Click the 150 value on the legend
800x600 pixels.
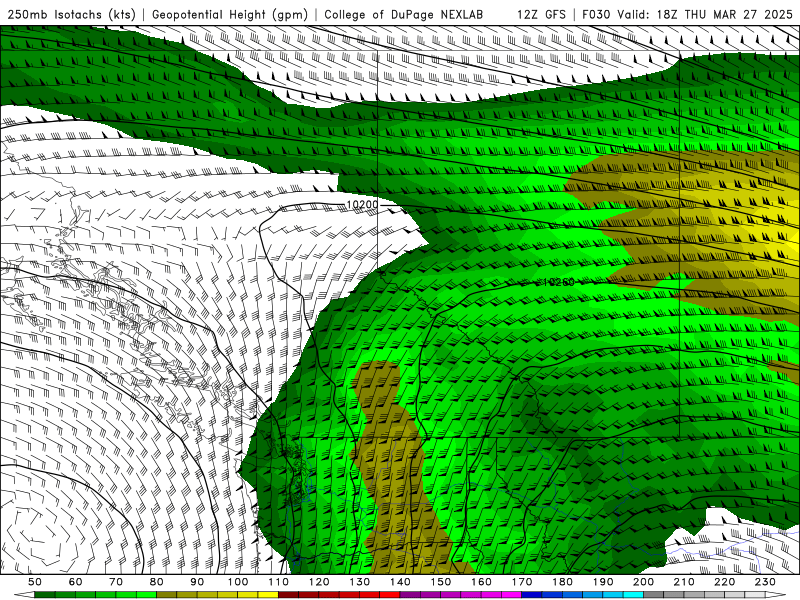coord(441,582)
